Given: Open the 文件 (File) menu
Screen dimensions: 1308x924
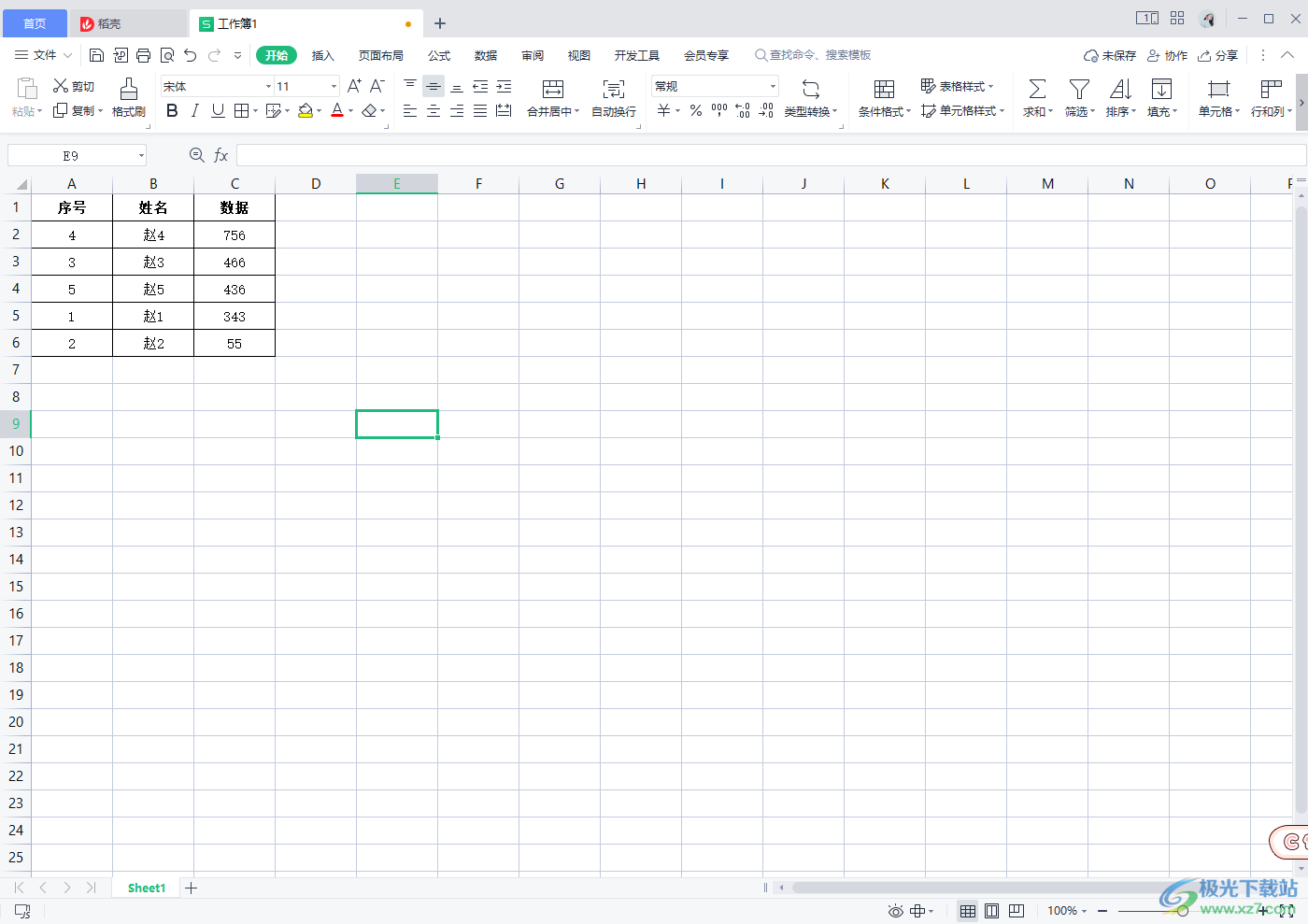Looking at the screenshot, I should coord(44,56).
